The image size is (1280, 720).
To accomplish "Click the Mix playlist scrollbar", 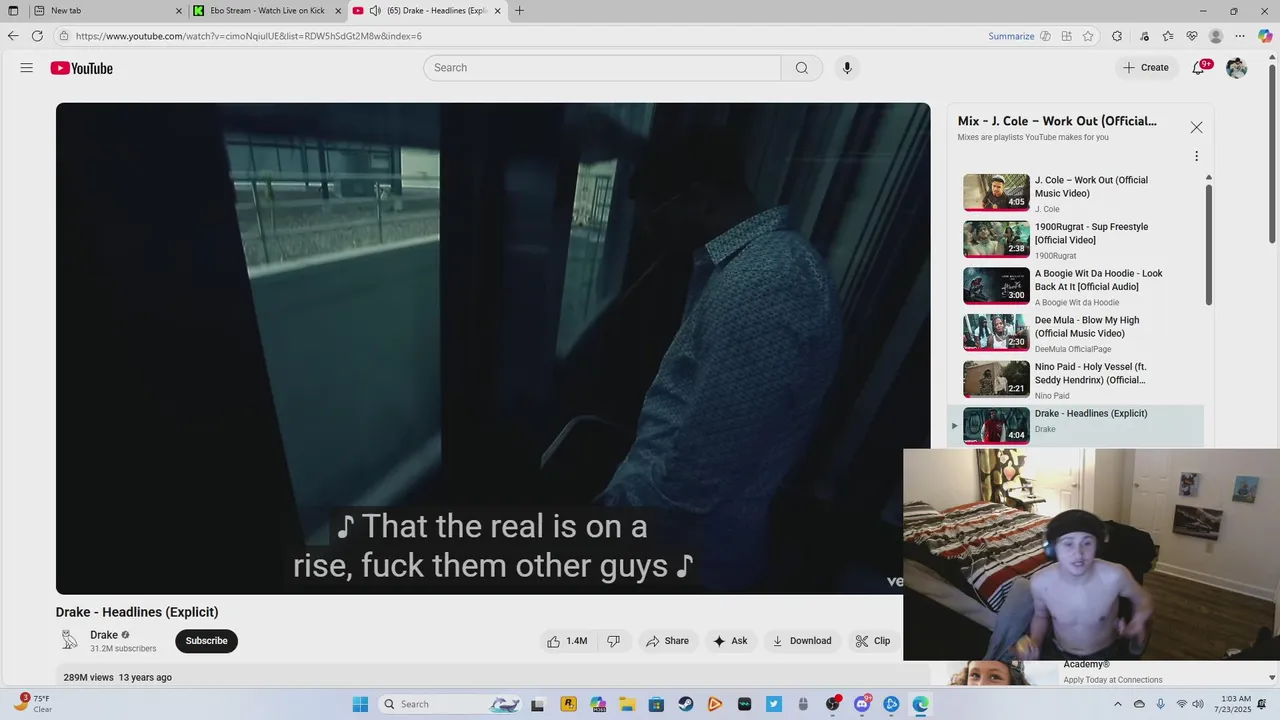I will tap(1208, 245).
